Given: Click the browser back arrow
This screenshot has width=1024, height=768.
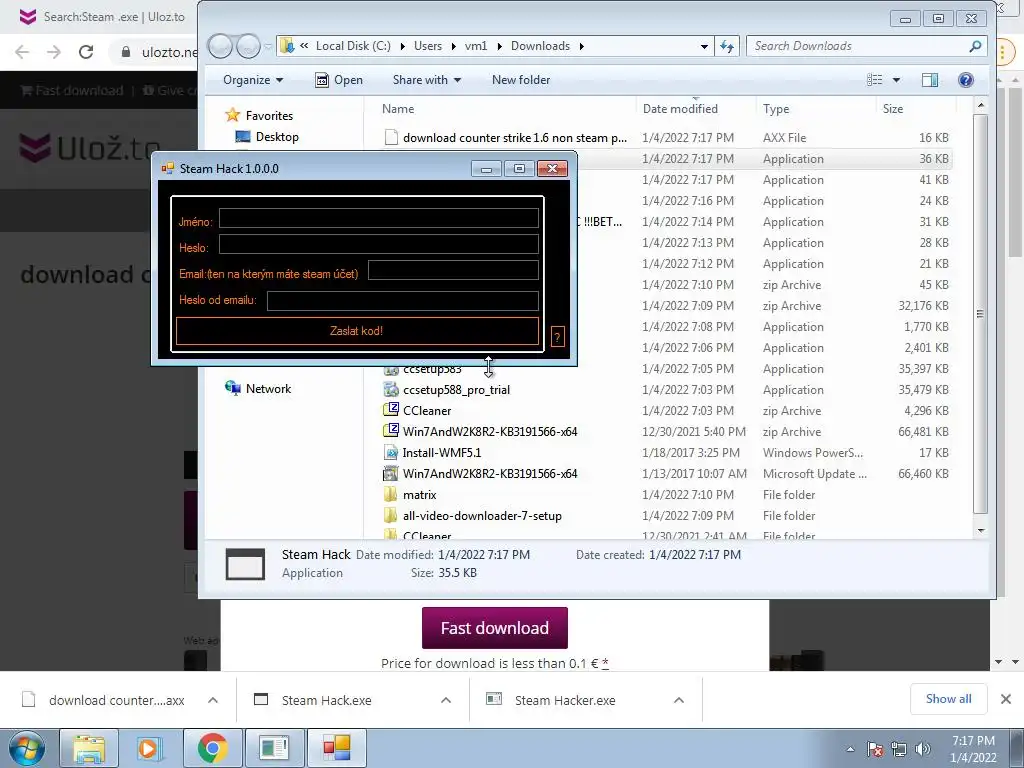Looking at the screenshot, I should coord(22,52).
